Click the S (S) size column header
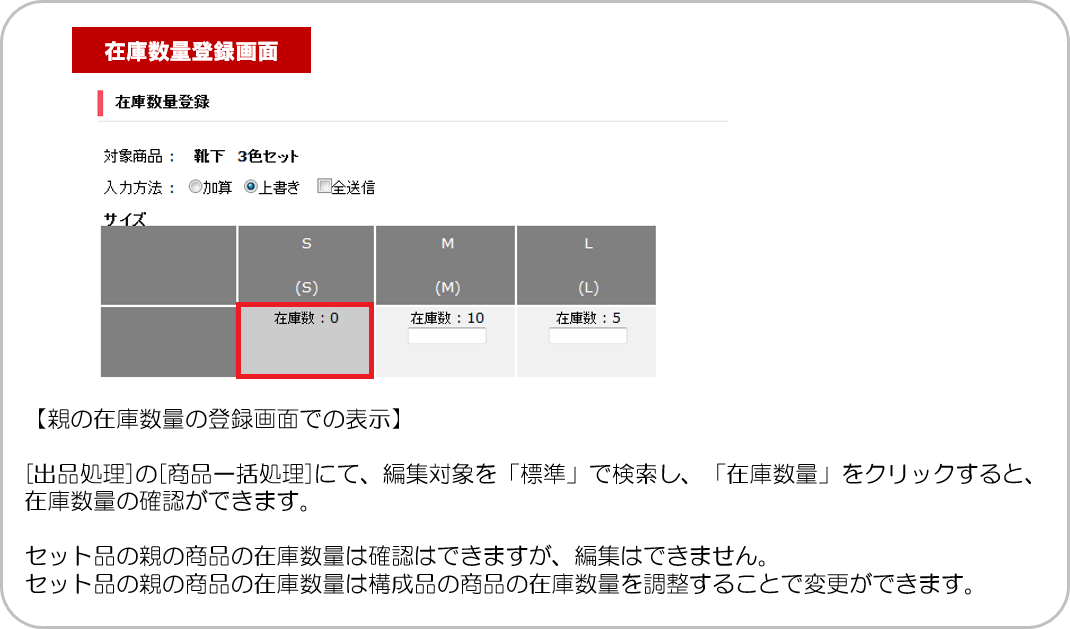1070x629 pixels. 306,265
